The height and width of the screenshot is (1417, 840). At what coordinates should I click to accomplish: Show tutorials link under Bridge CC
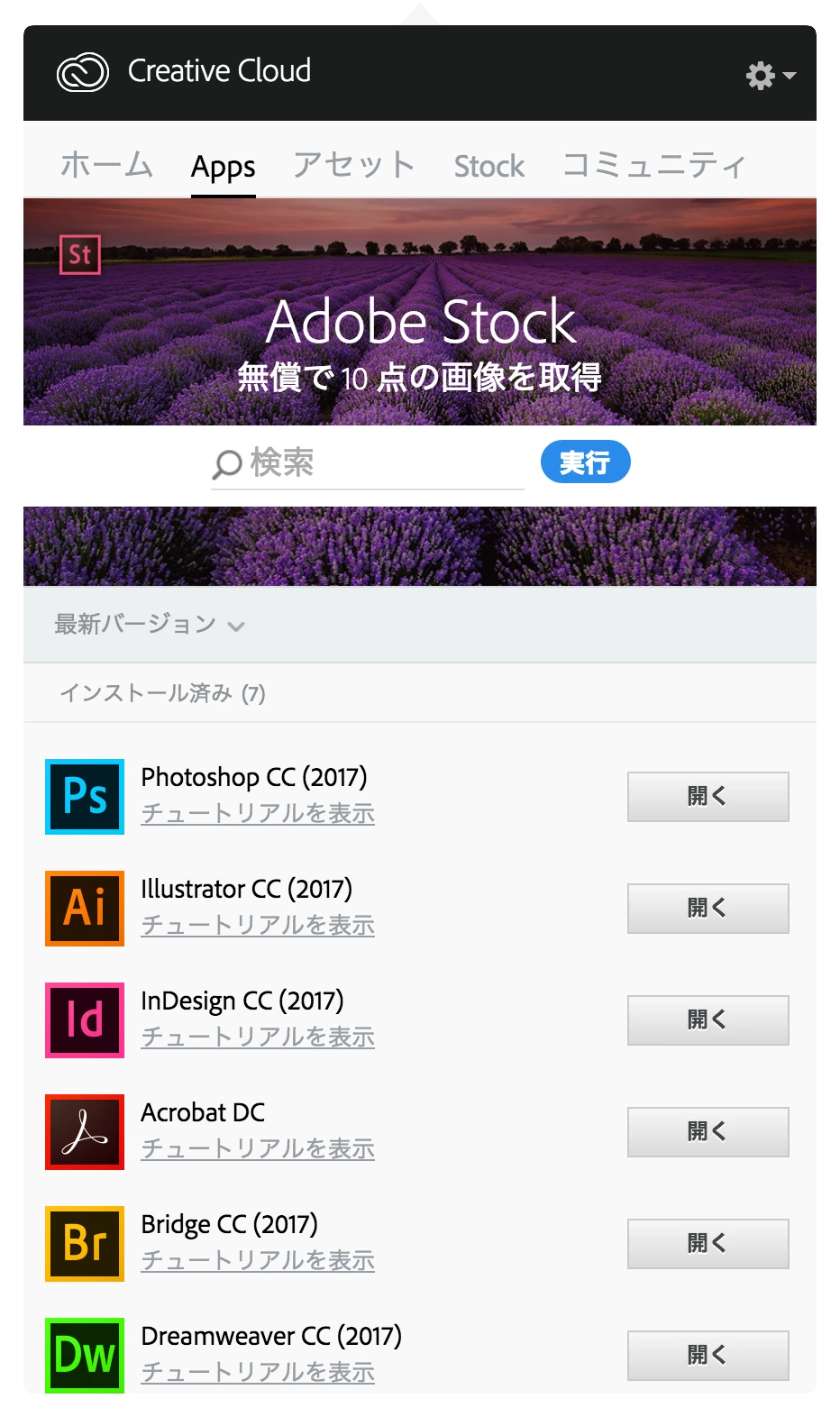(258, 1261)
